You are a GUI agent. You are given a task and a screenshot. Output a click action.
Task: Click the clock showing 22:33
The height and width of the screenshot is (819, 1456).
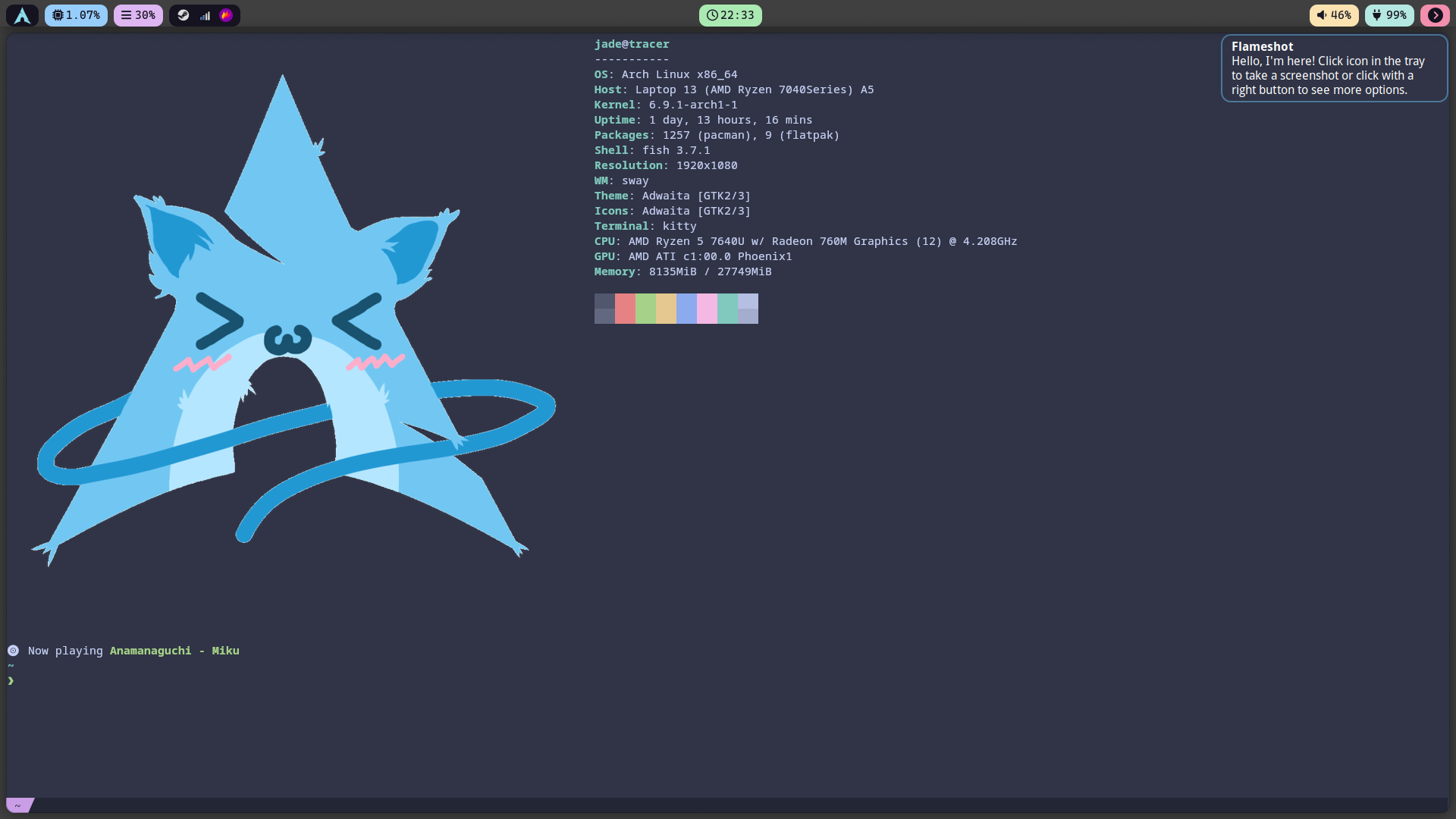(730, 15)
